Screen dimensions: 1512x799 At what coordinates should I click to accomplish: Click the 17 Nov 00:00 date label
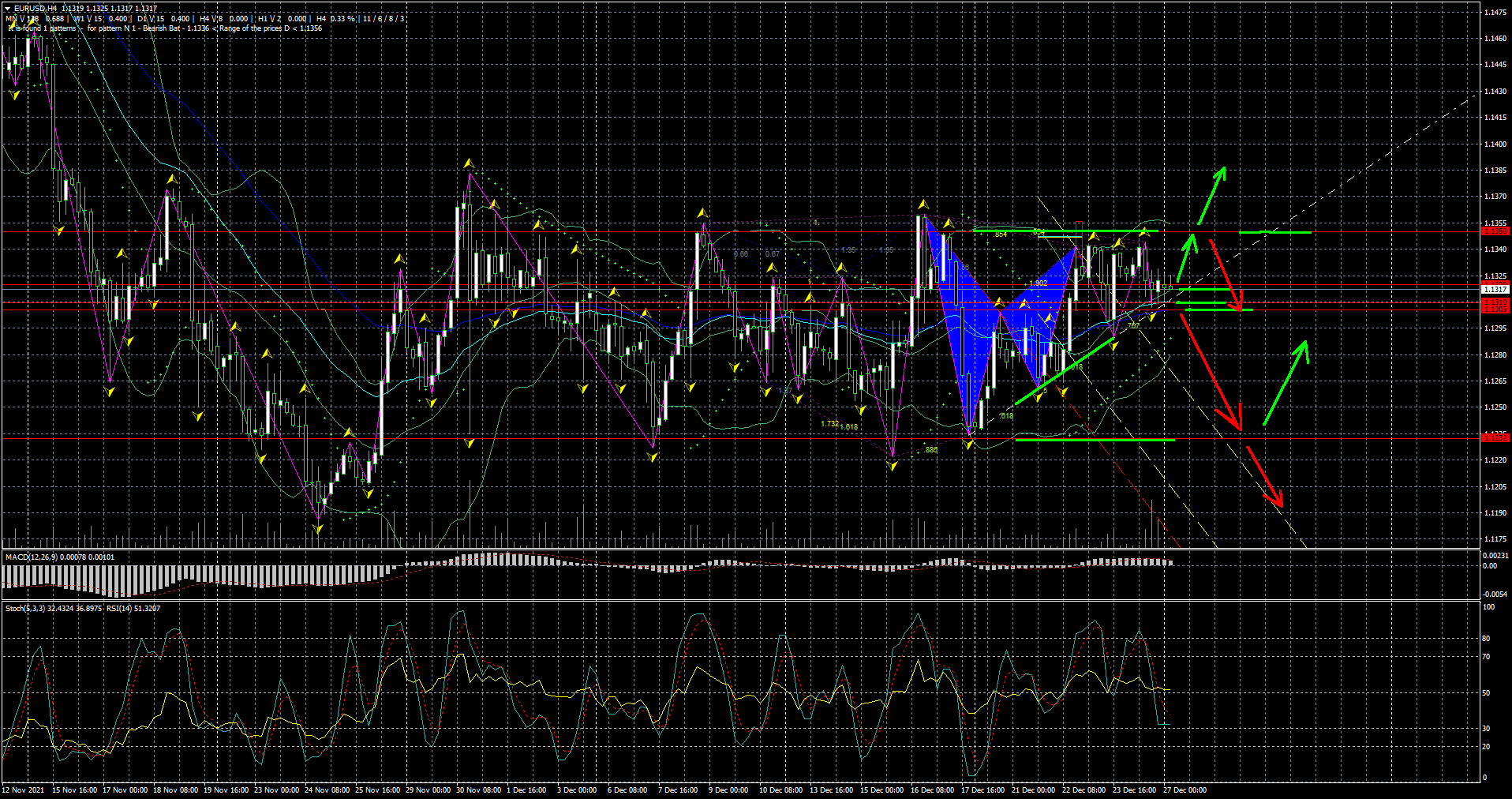125,790
